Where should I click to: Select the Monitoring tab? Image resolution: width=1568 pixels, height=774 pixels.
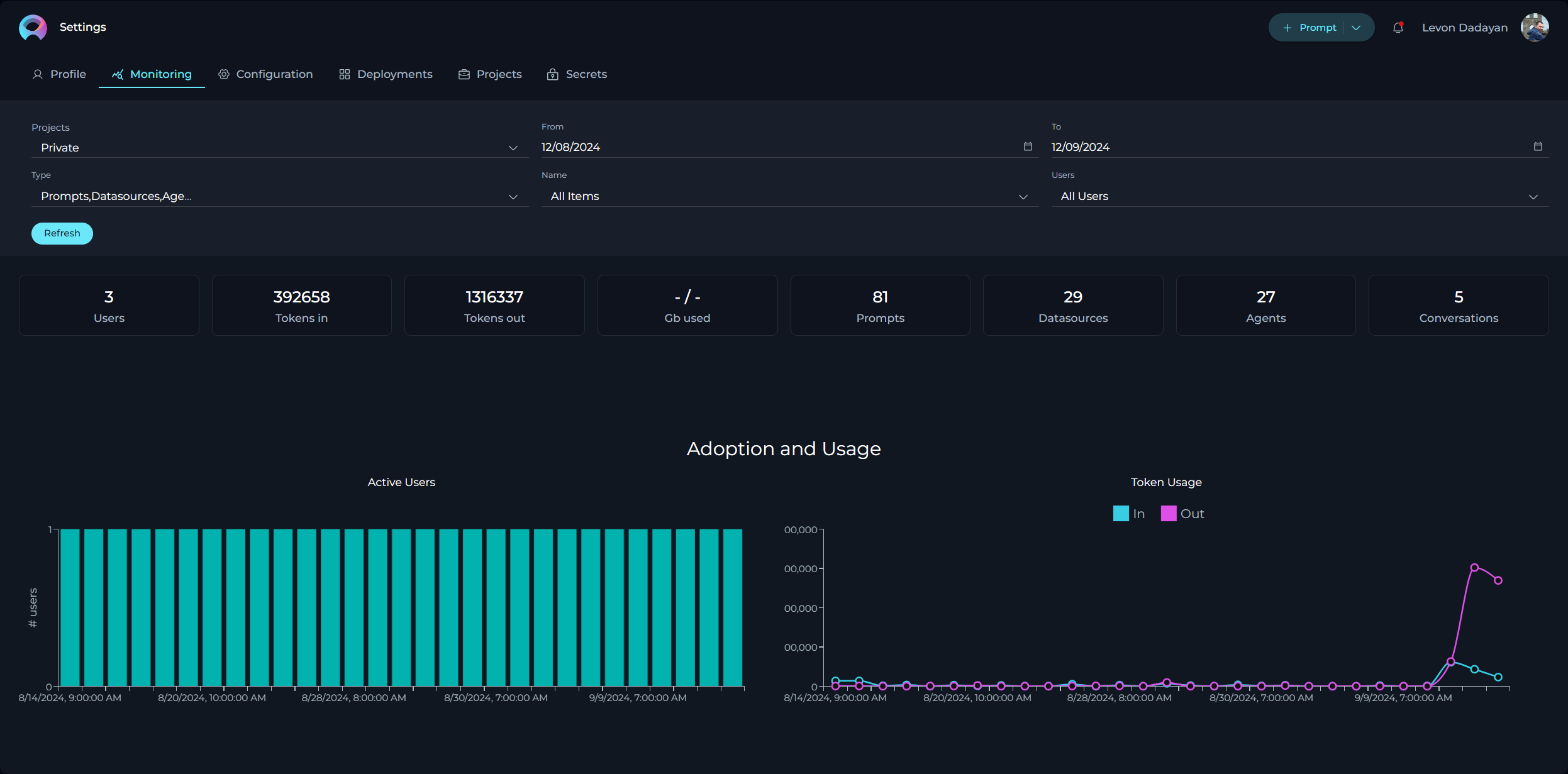pos(152,74)
